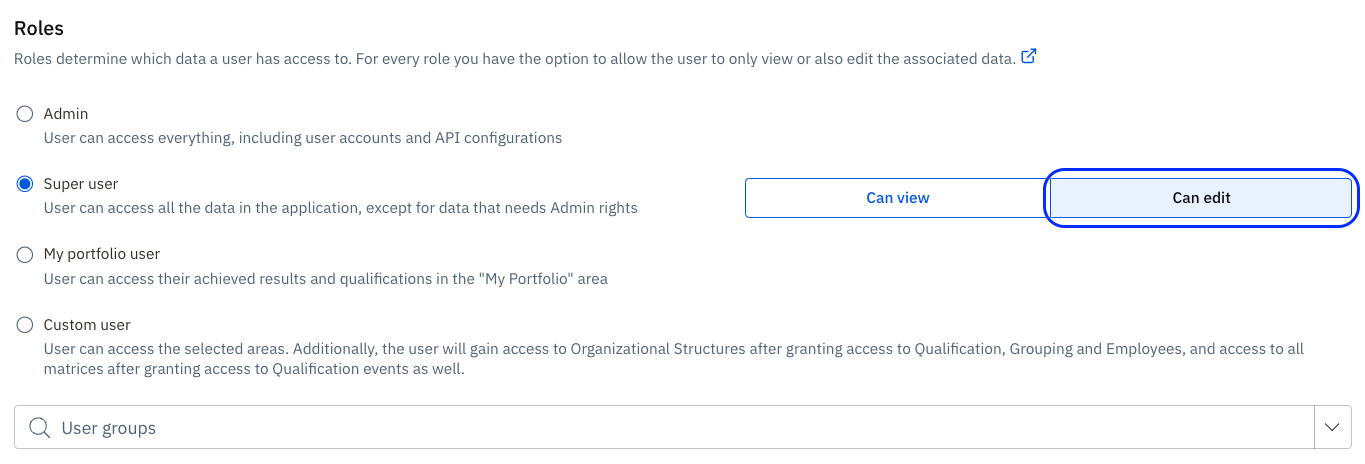This screenshot has width=1365, height=464.
Task: Open the external link icon after roles description
Action: pos(1028,57)
